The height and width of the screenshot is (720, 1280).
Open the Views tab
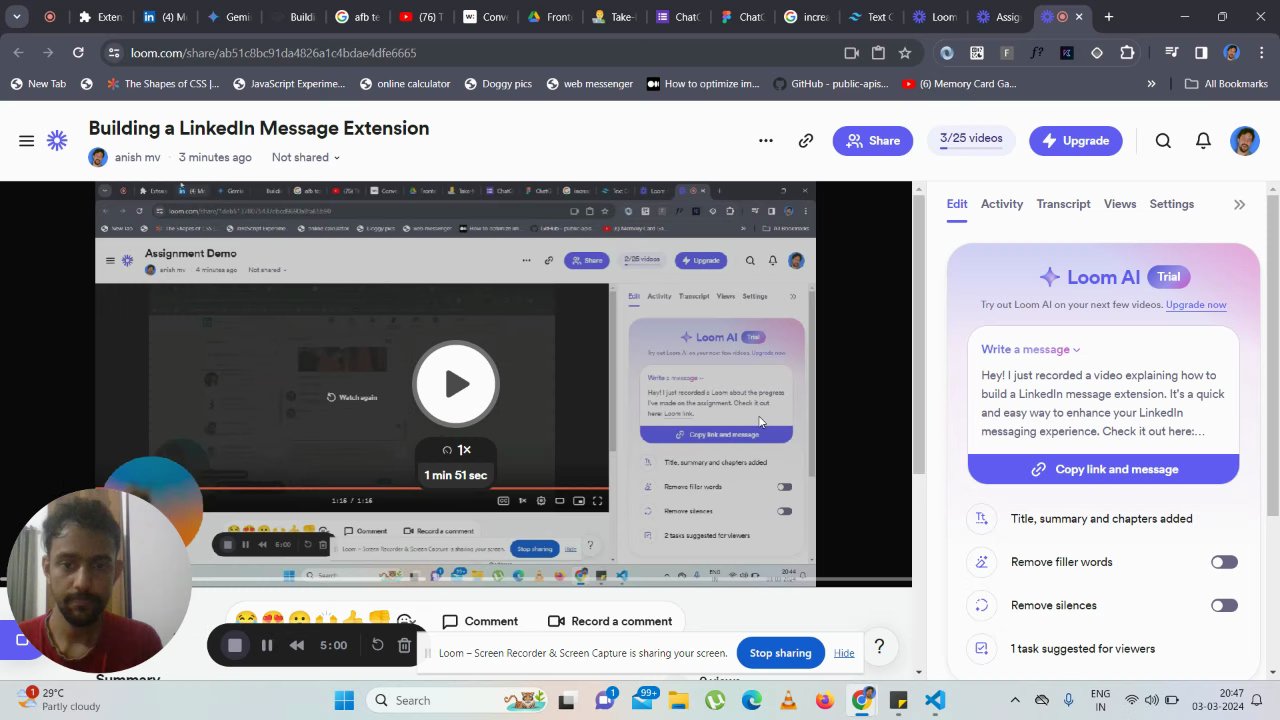coord(1120,204)
